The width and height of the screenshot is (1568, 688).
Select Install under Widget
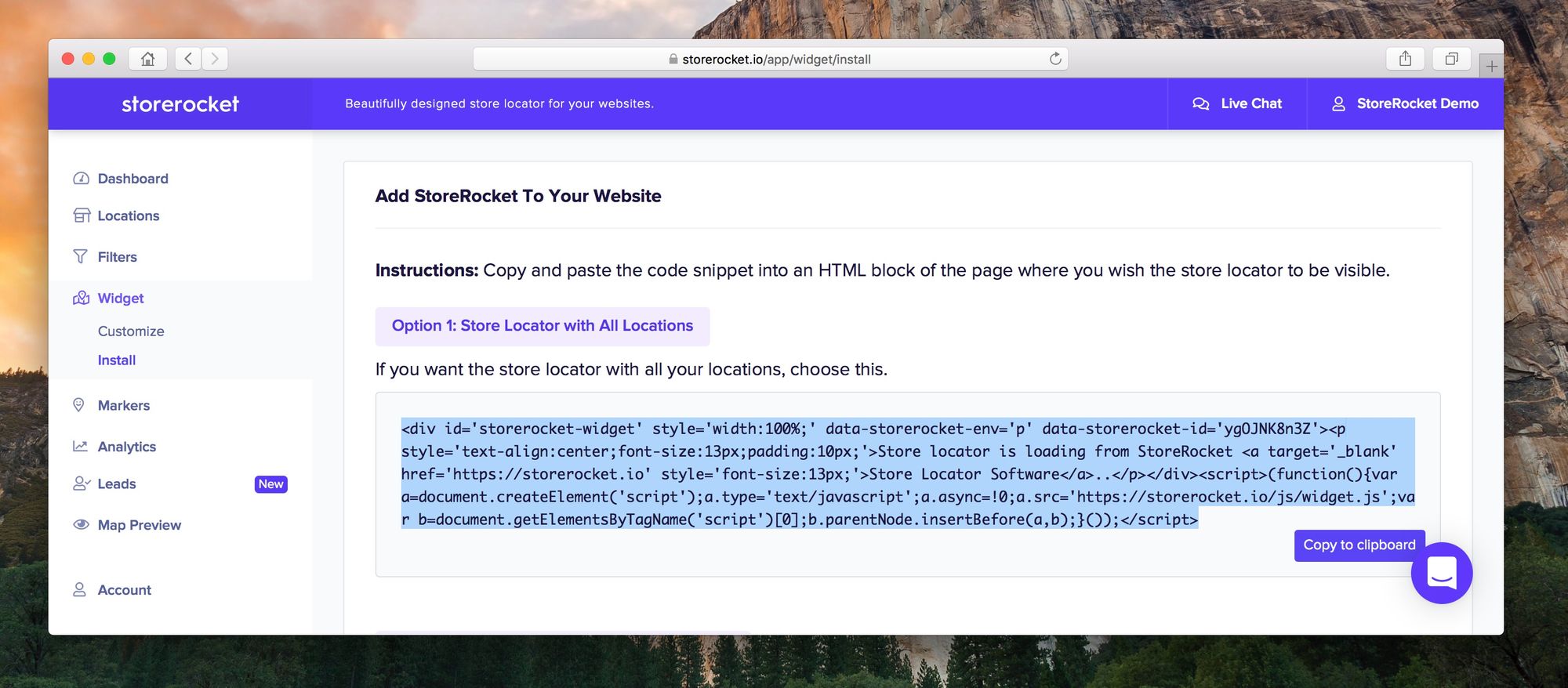point(117,360)
